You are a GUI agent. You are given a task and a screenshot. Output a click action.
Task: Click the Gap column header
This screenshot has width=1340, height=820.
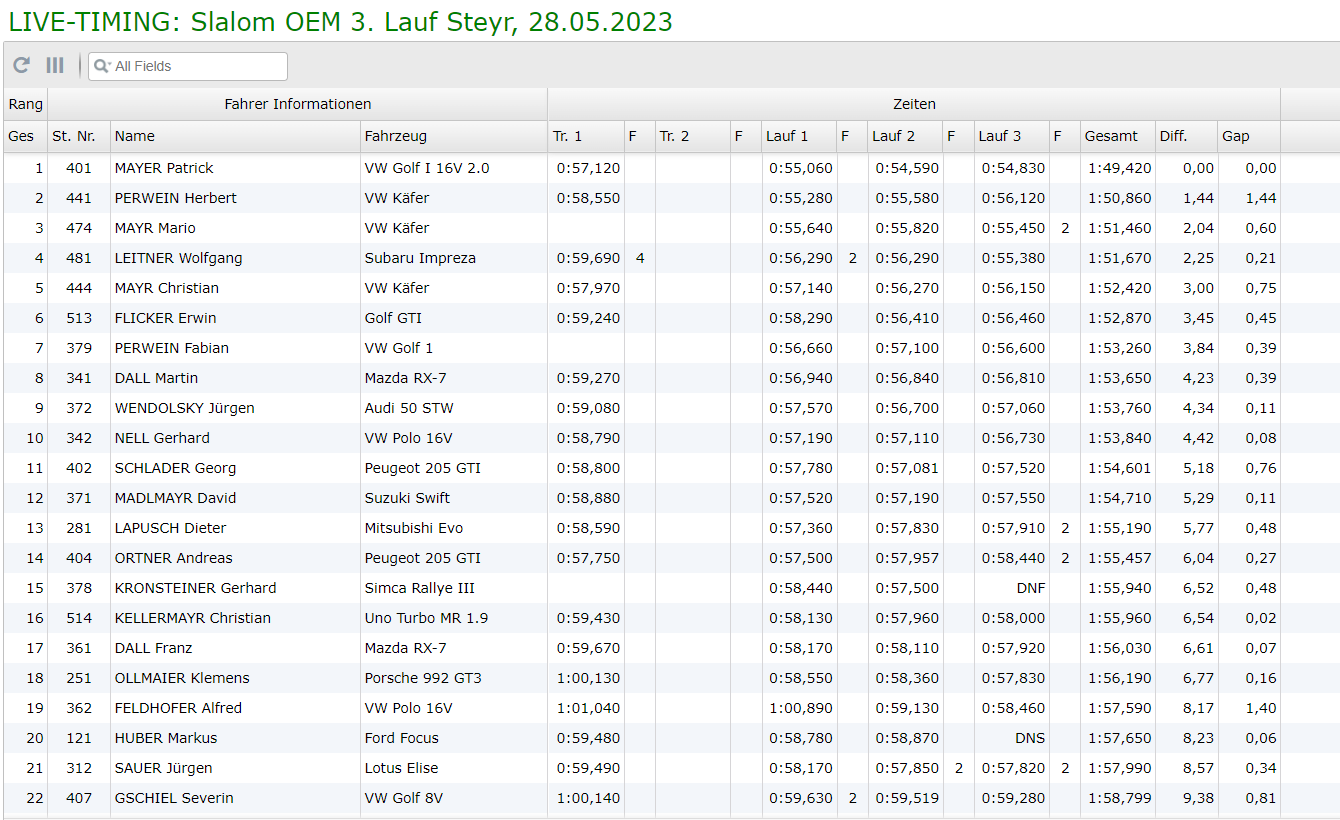point(1235,136)
